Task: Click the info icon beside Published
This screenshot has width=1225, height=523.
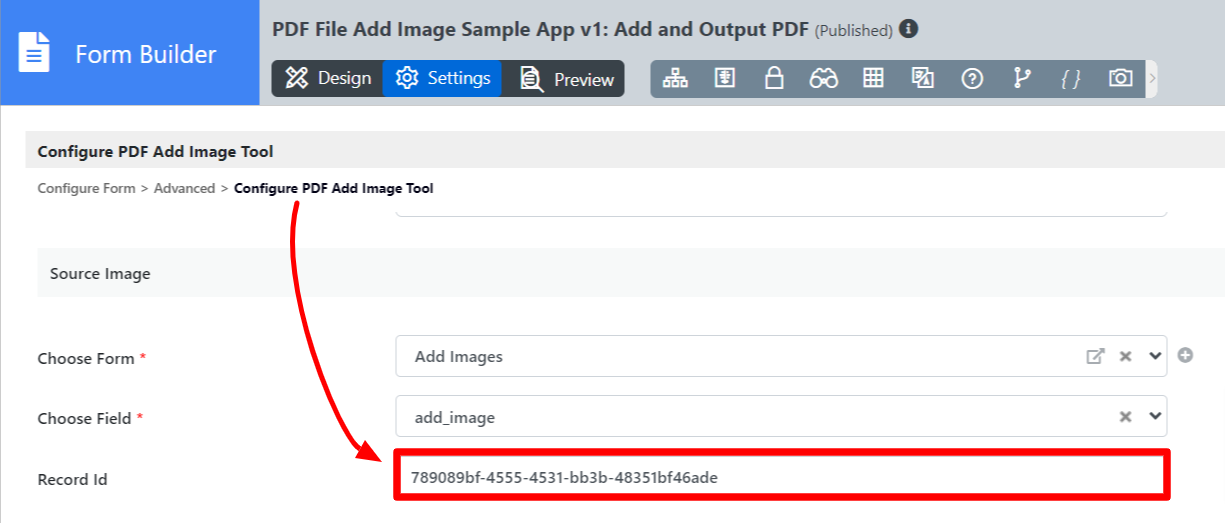Action: (x=908, y=29)
